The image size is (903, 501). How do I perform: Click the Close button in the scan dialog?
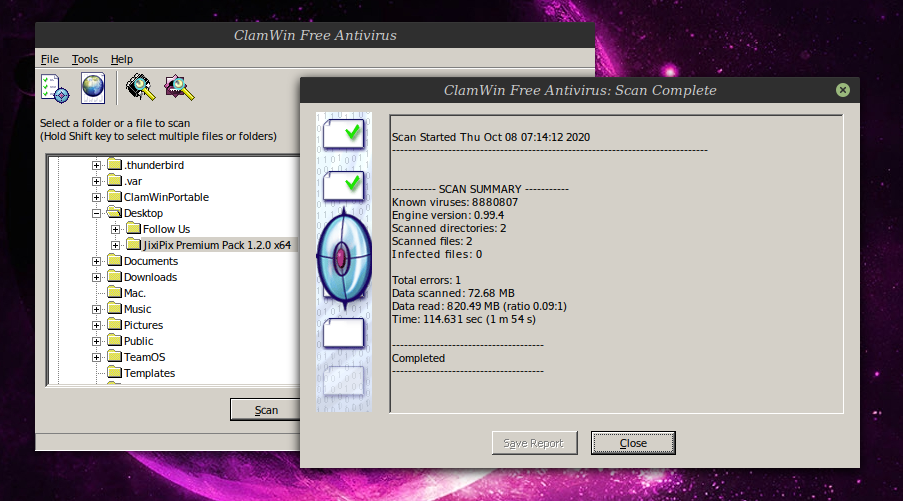[x=633, y=443]
